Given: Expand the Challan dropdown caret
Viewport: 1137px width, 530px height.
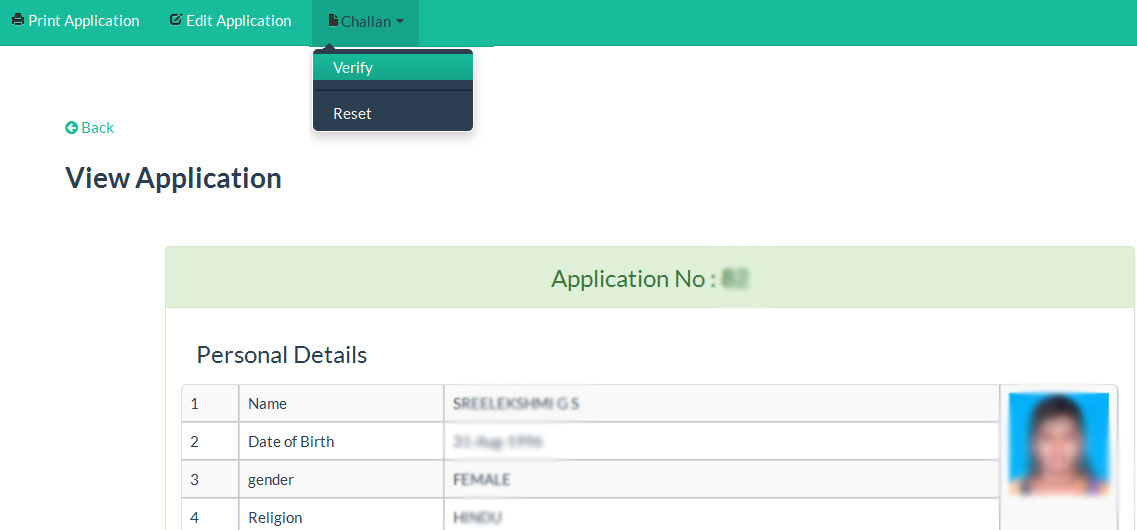Looking at the screenshot, I should coord(400,21).
